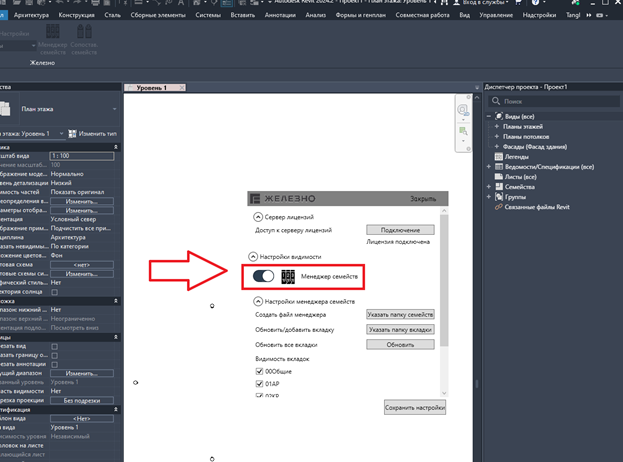The image size is (623, 462).
Task: Click Закрыть in the Железно dialog
Action: tap(423, 199)
